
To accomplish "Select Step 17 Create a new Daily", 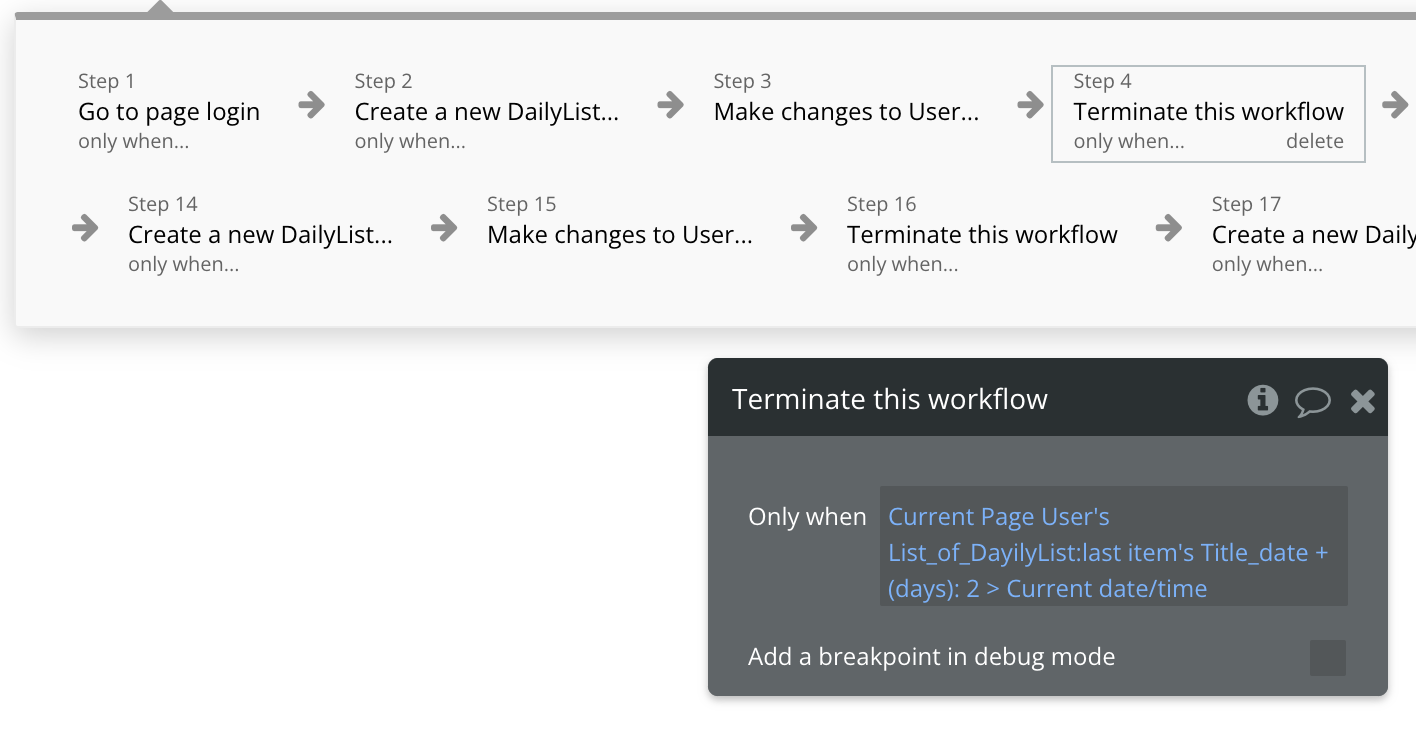I will (x=1313, y=234).
